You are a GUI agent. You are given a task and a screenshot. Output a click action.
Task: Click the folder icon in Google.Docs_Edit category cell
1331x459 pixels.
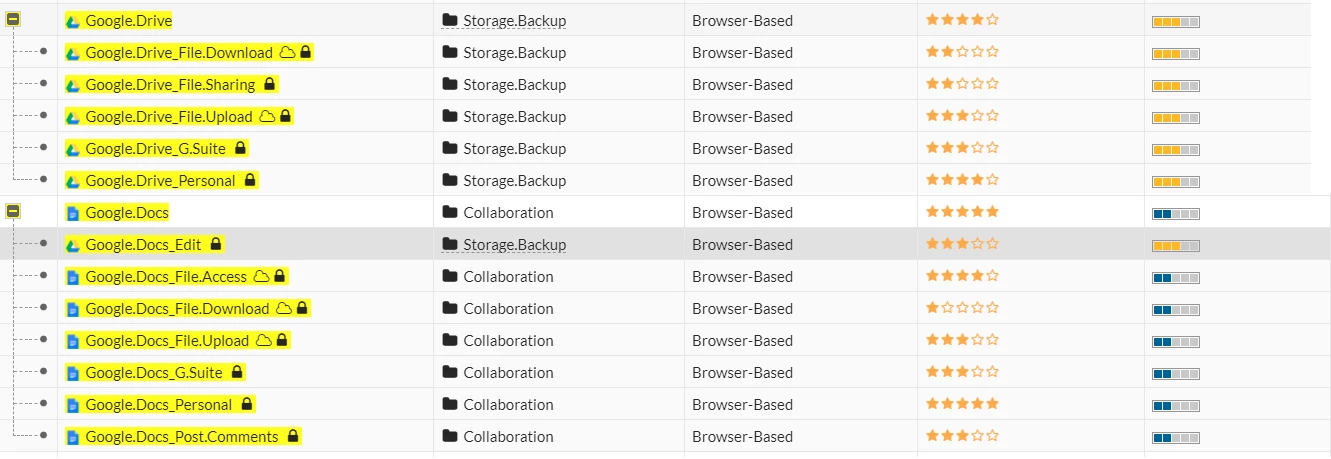[x=450, y=244]
